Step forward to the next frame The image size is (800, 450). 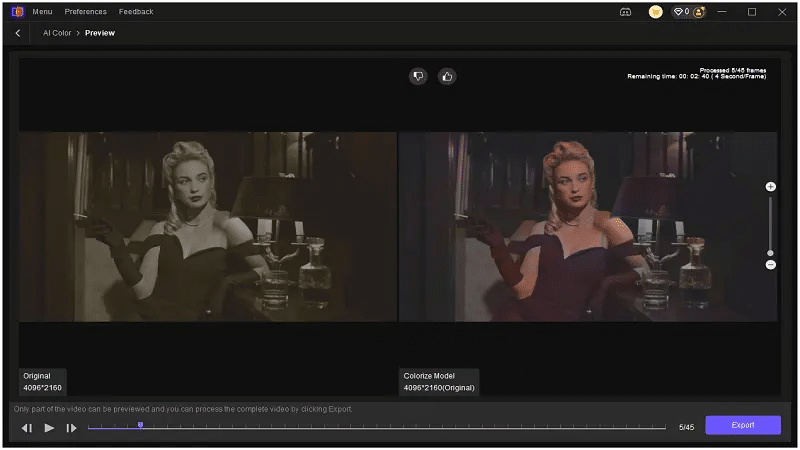[71, 428]
